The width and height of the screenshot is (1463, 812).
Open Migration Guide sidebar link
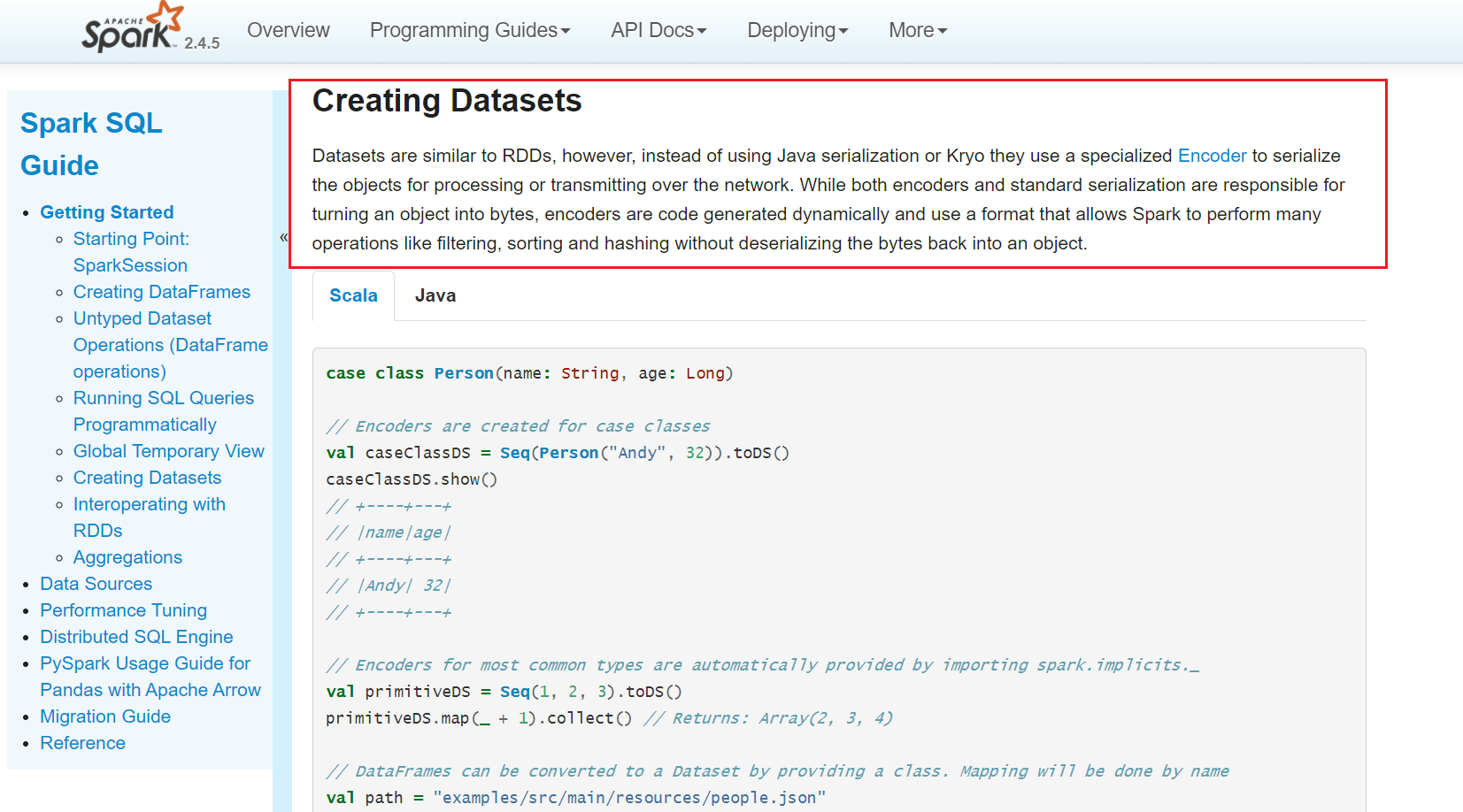[x=105, y=716]
